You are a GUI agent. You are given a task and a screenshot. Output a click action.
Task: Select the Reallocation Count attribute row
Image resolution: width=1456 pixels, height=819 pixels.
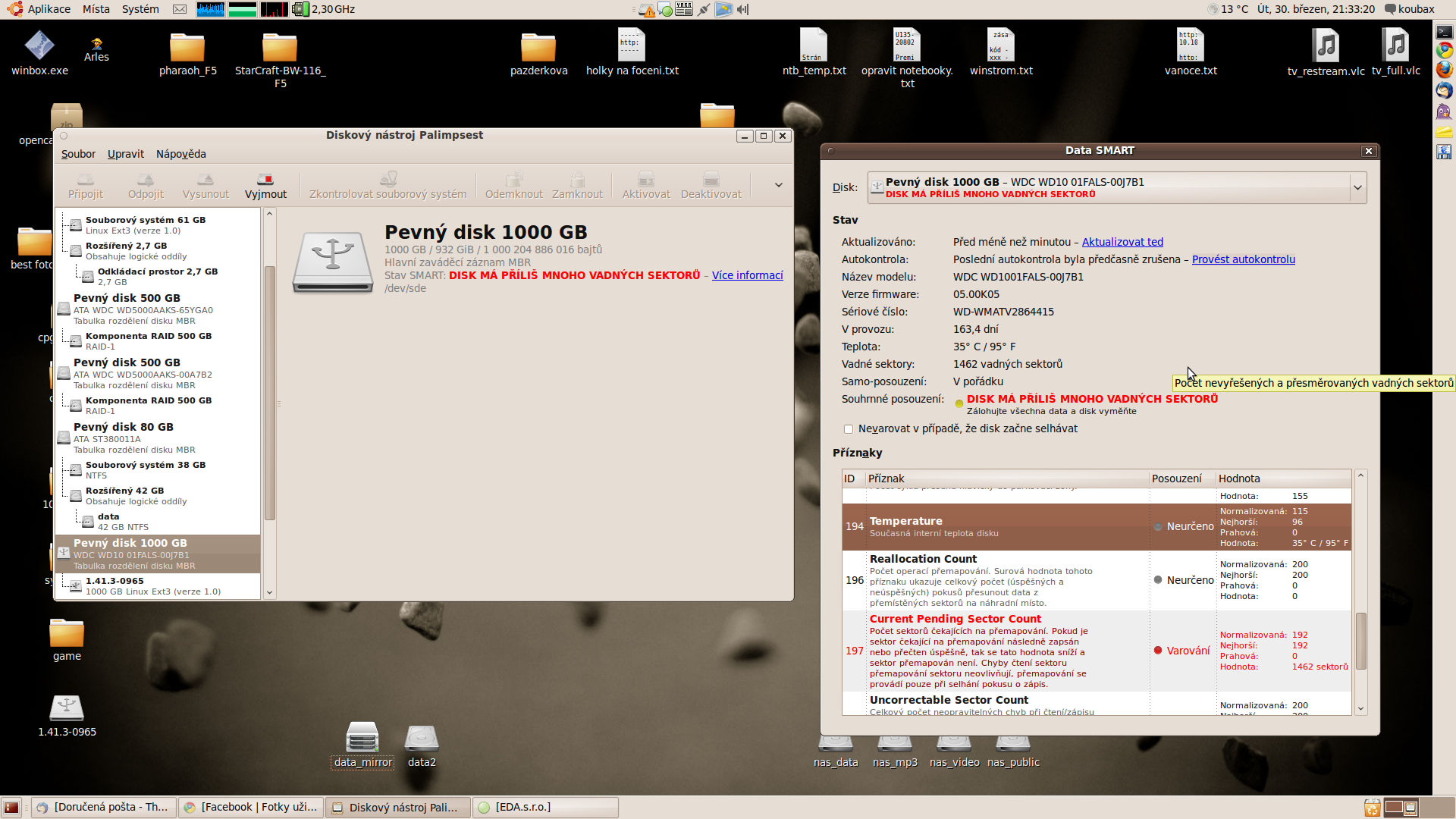point(1097,580)
